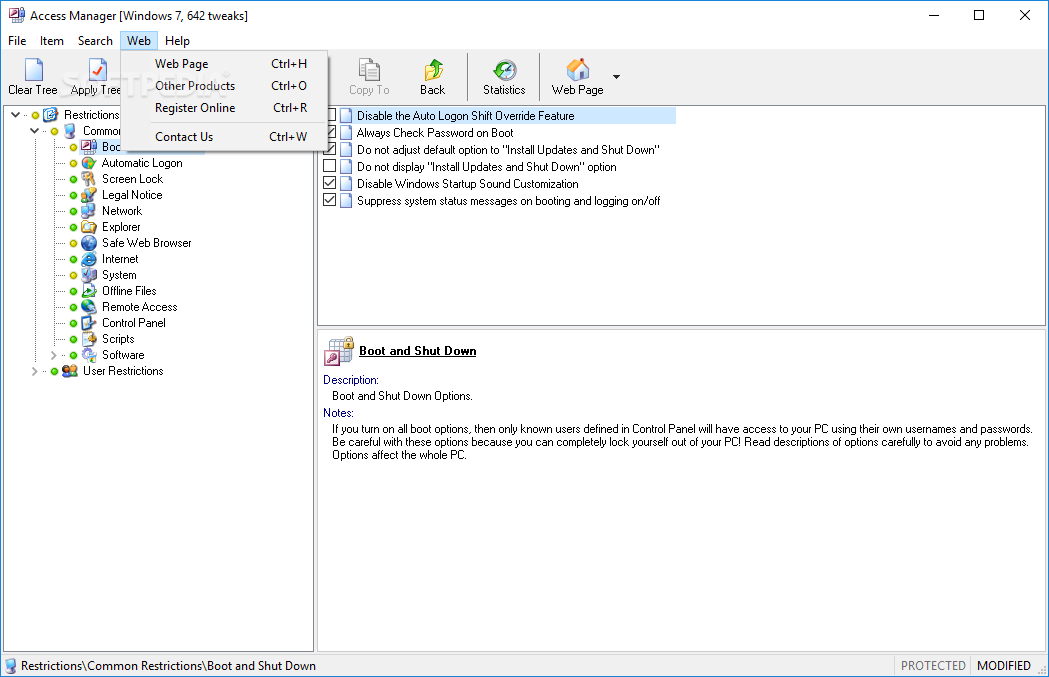Open the File menu
1049x677 pixels.
pos(17,41)
